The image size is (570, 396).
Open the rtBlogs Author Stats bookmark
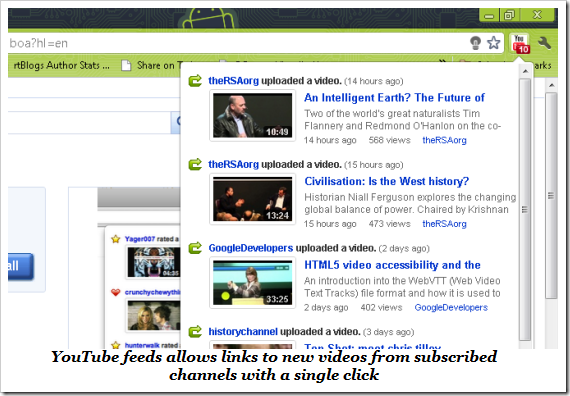61,65
